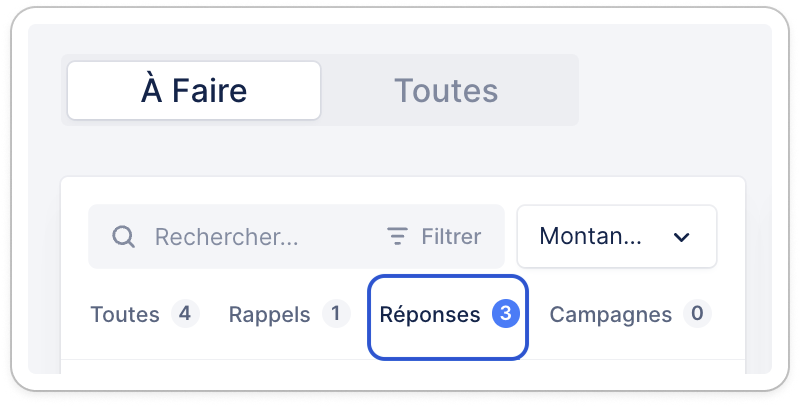Screen dimensions: 800x406
Task: Focus the Rechercher... search field
Action: pyautogui.click(x=296, y=237)
